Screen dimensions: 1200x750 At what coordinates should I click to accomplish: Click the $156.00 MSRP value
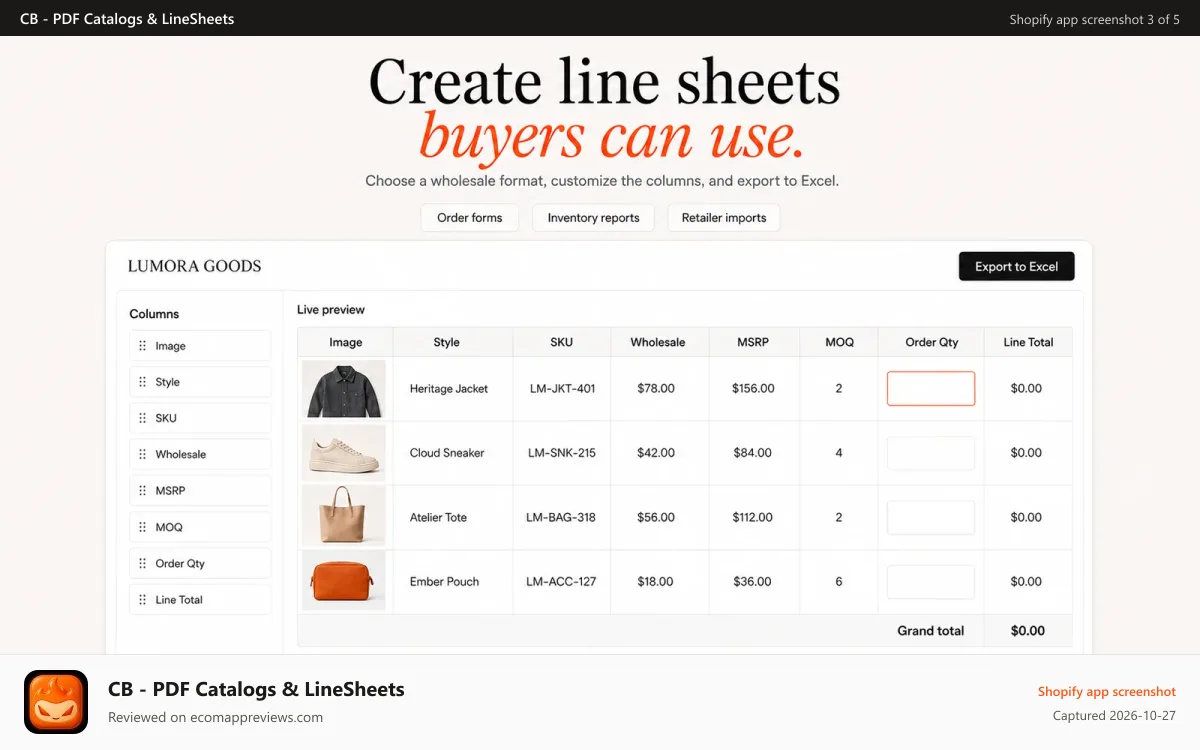click(x=753, y=389)
